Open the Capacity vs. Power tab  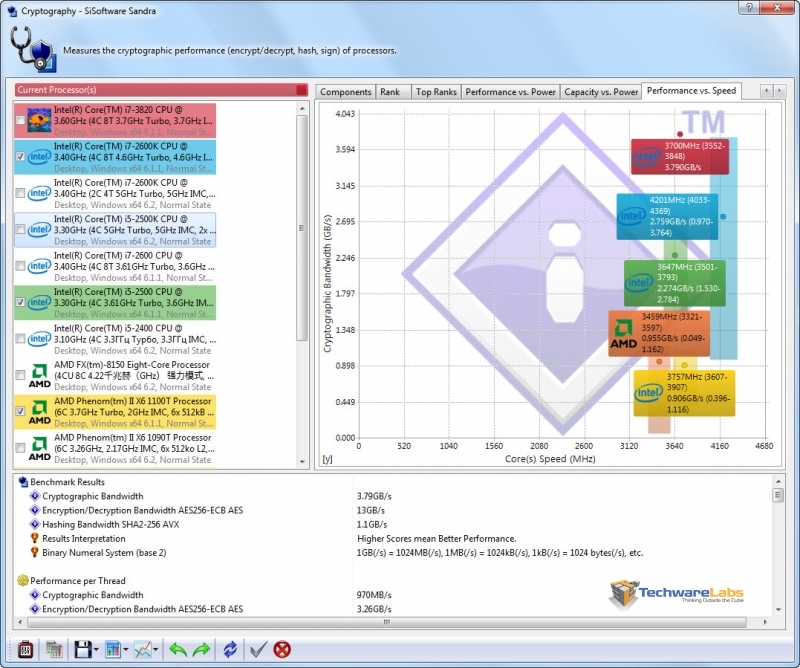[601, 92]
